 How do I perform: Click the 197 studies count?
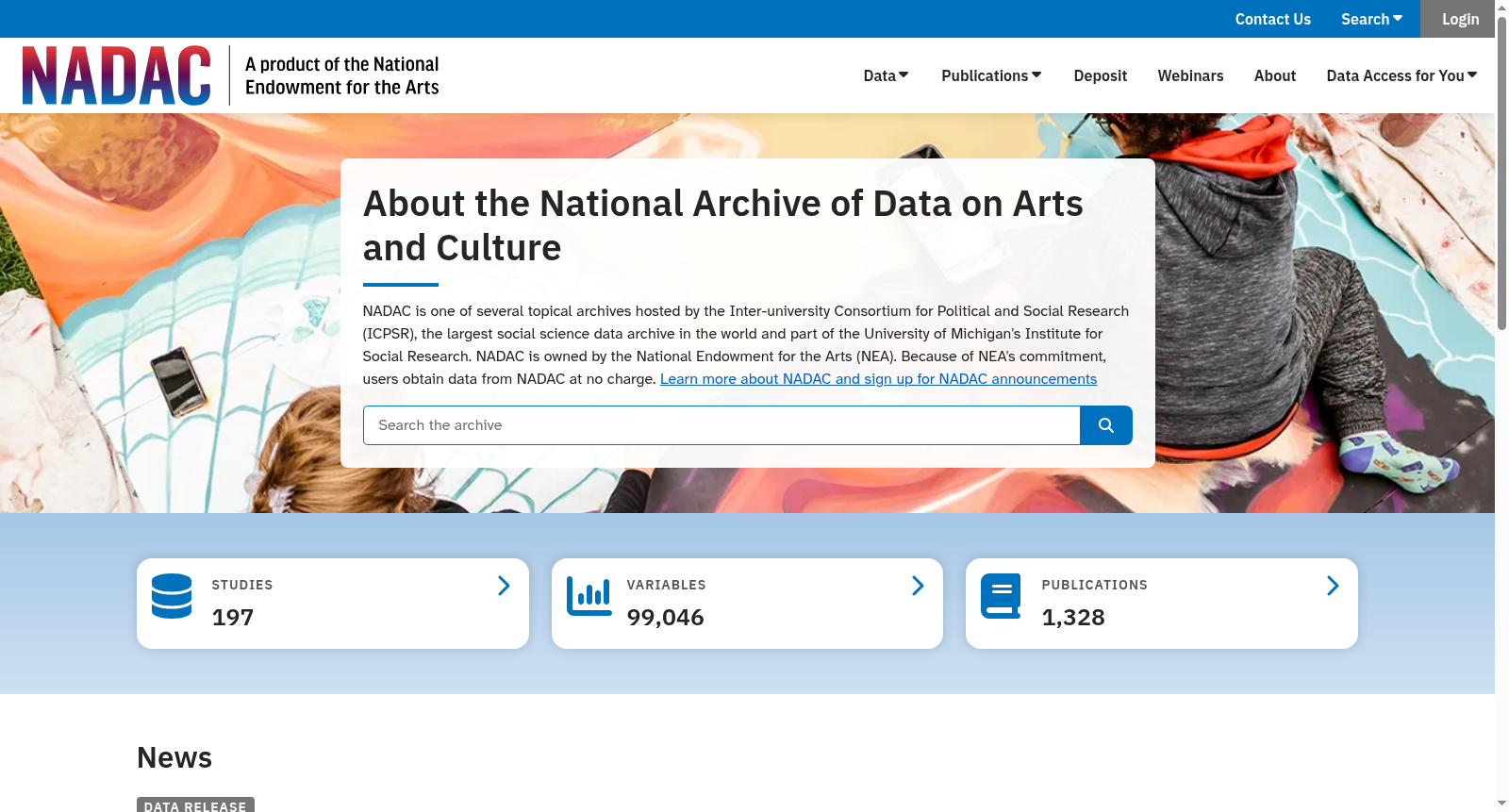pos(233,618)
